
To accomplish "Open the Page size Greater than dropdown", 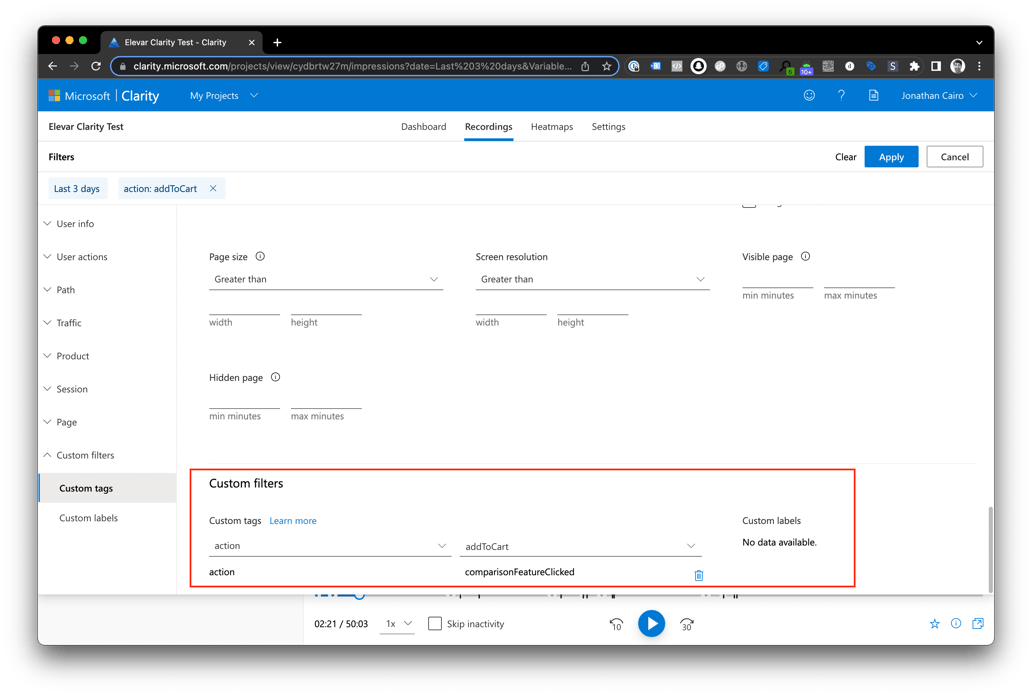I will point(326,279).
